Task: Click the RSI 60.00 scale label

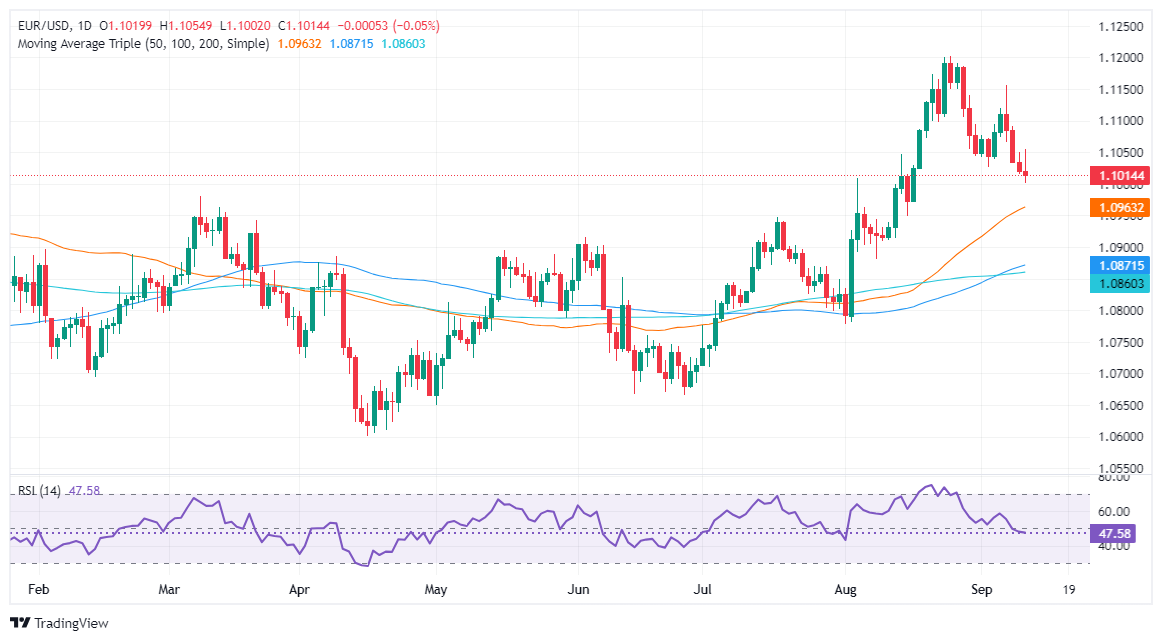Action: 1114,511
